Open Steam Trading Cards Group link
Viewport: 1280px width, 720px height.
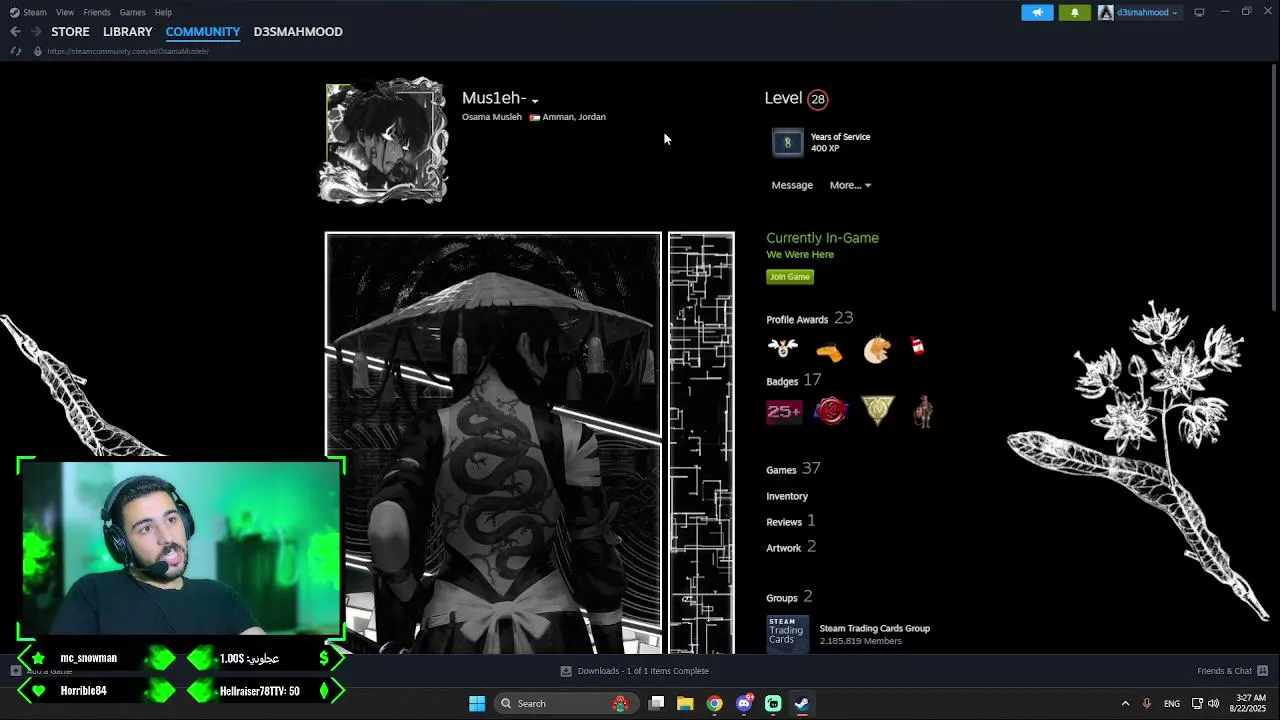(874, 628)
